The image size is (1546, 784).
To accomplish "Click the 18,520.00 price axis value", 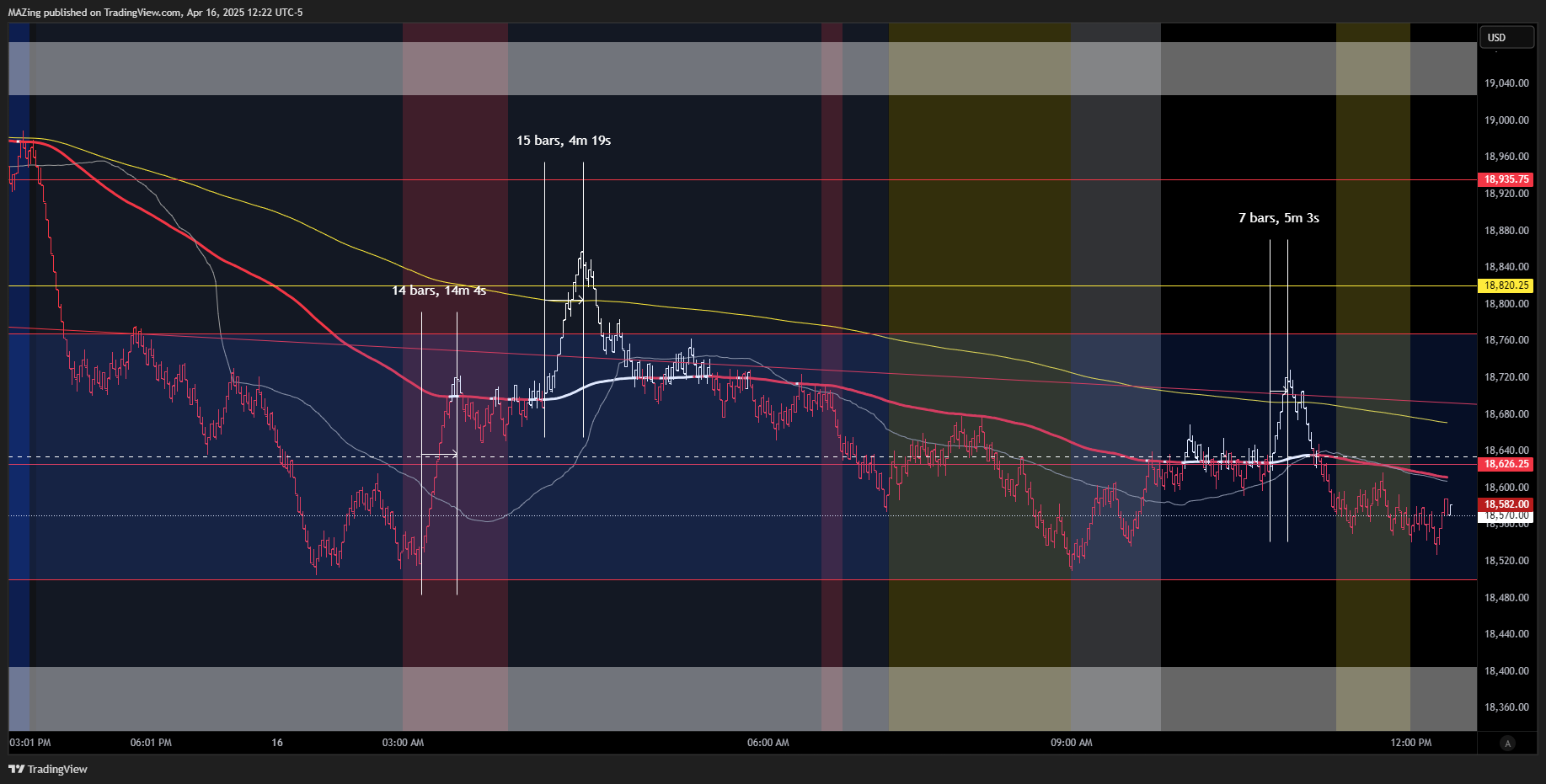I will [1506, 561].
